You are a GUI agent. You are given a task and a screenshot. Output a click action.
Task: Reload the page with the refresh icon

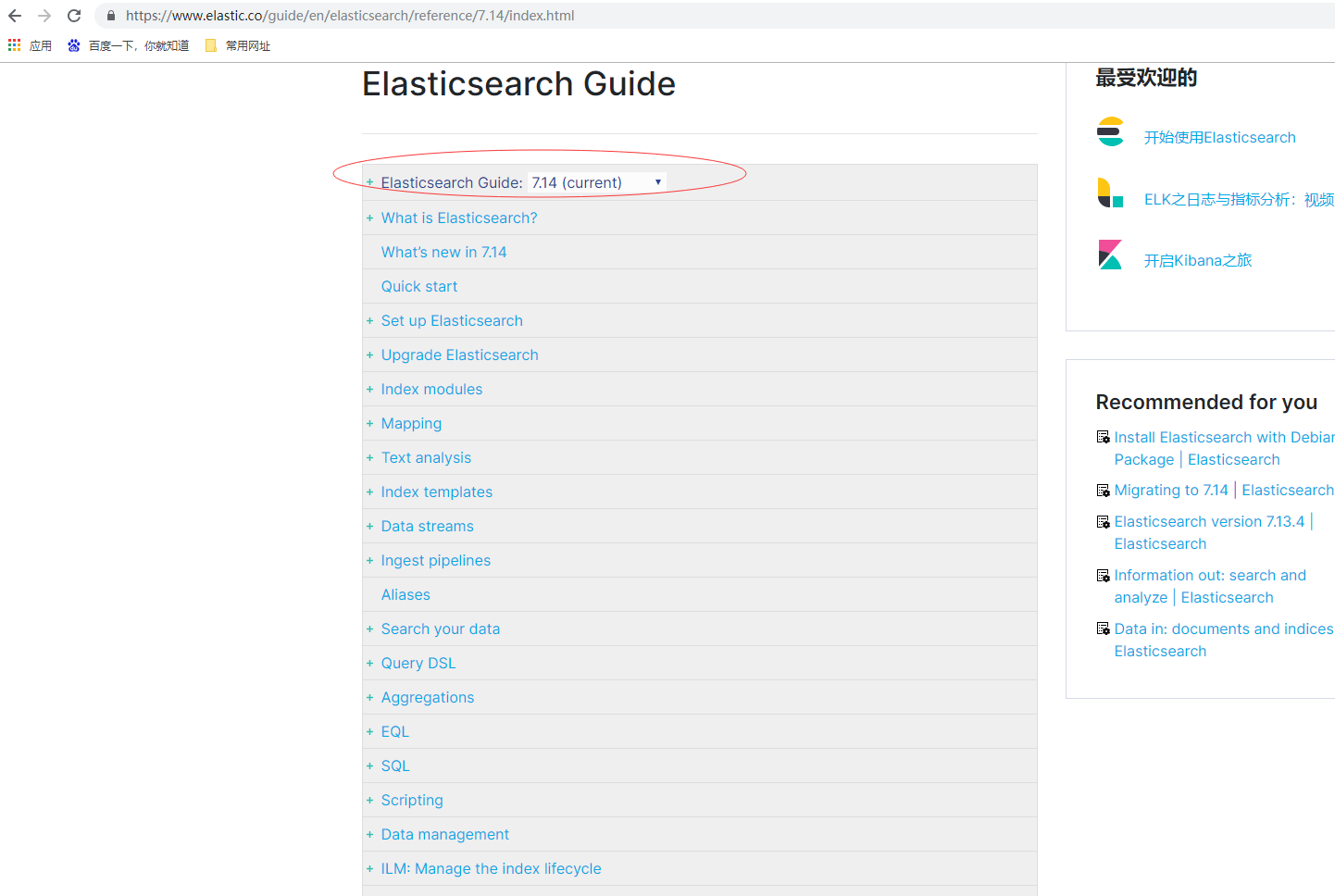tap(74, 16)
